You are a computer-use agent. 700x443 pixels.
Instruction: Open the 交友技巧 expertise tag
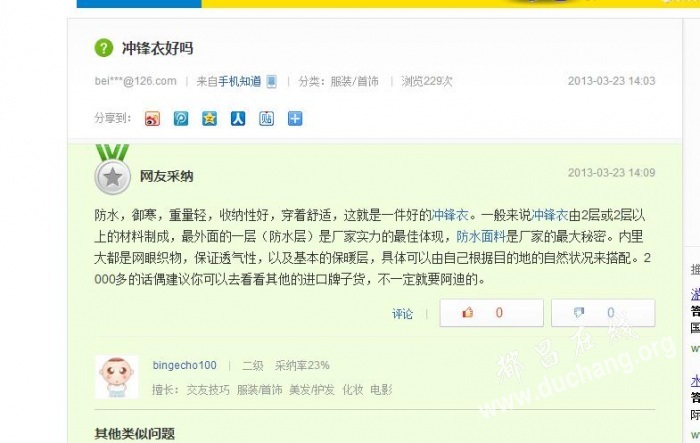[208, 390]
